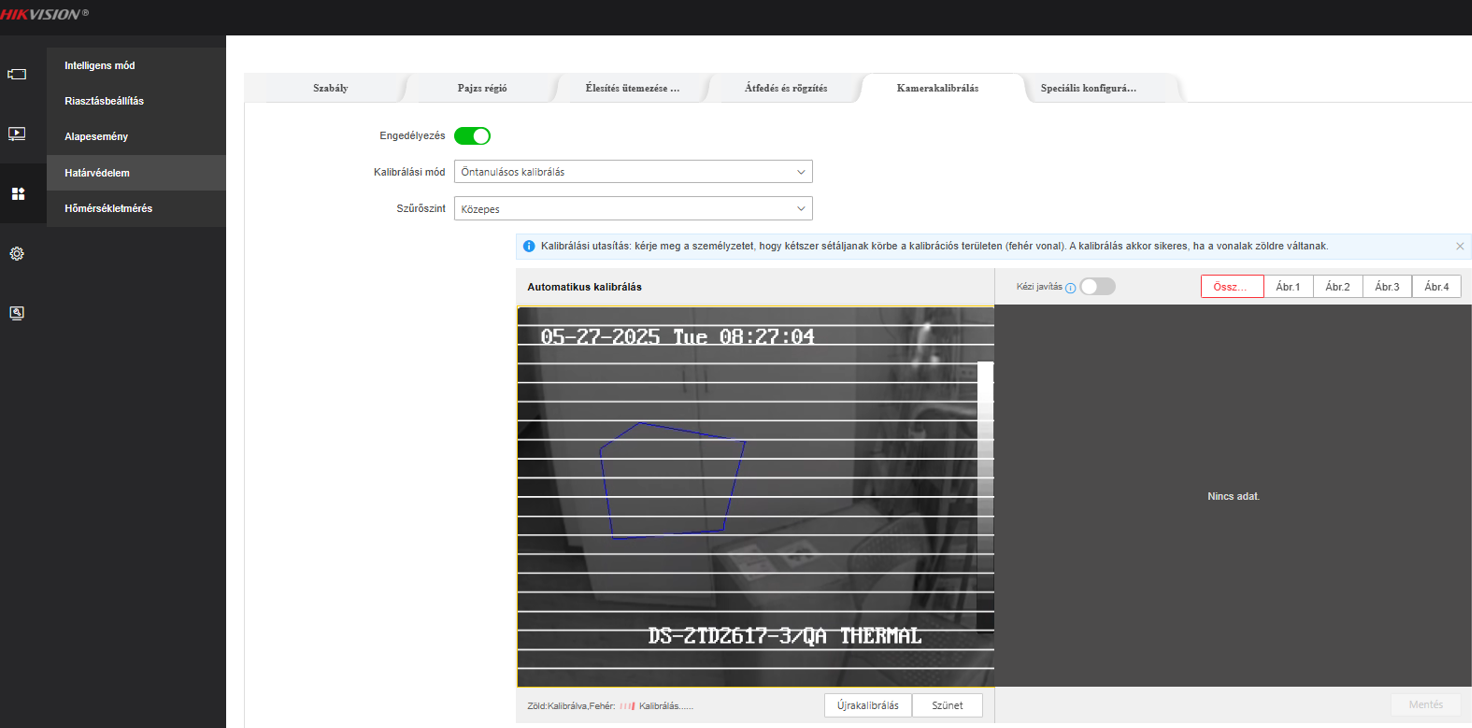The height and width of the screenshot is (728, 1472).
Task: Disable the Engedélyezés toggle
Action: 472,136
